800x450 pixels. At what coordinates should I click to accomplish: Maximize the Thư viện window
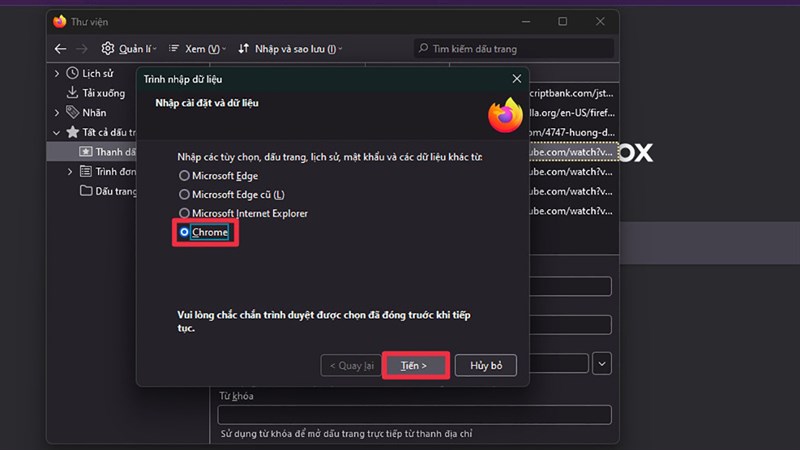point(562,21)
